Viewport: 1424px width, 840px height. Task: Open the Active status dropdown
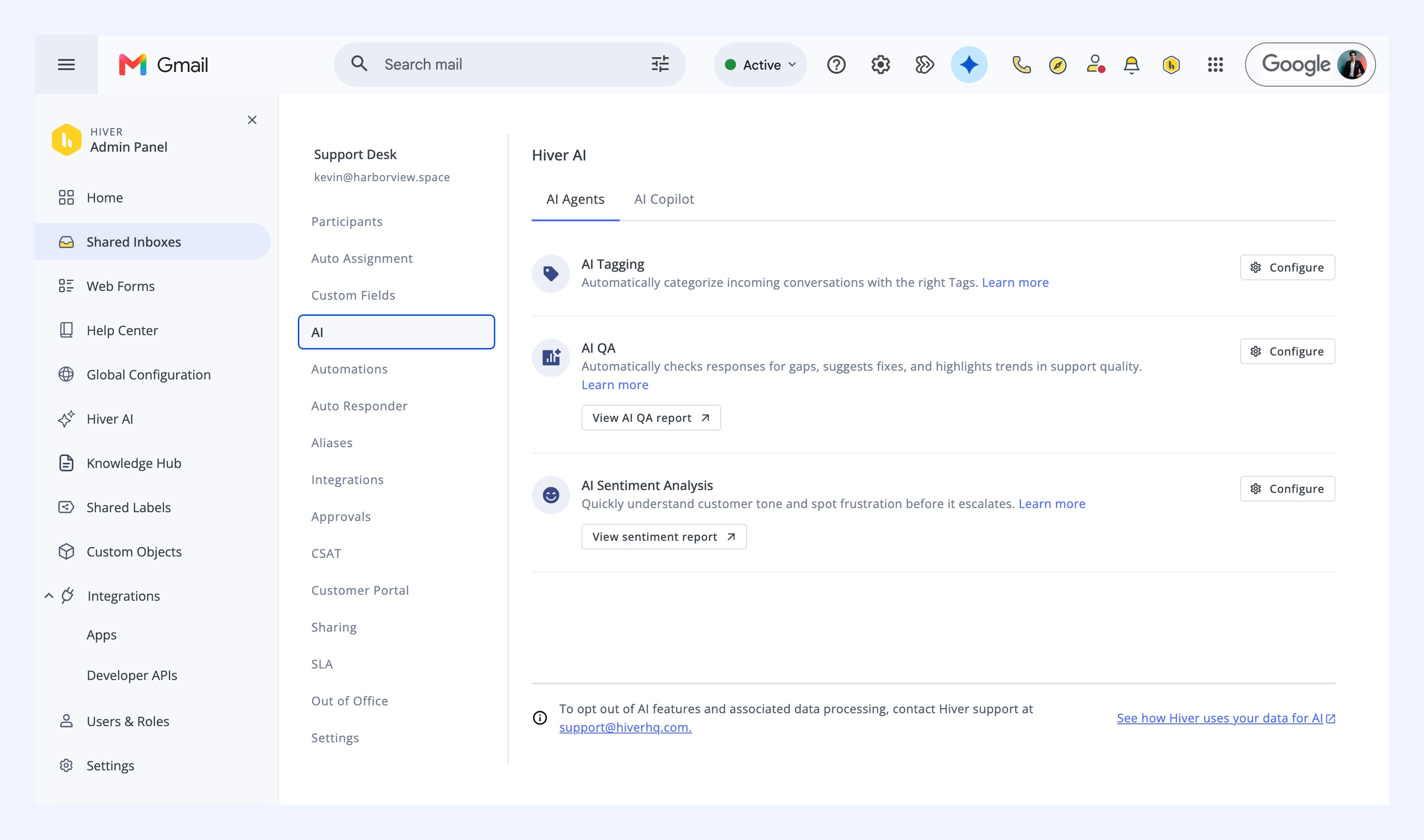point(760,65)
